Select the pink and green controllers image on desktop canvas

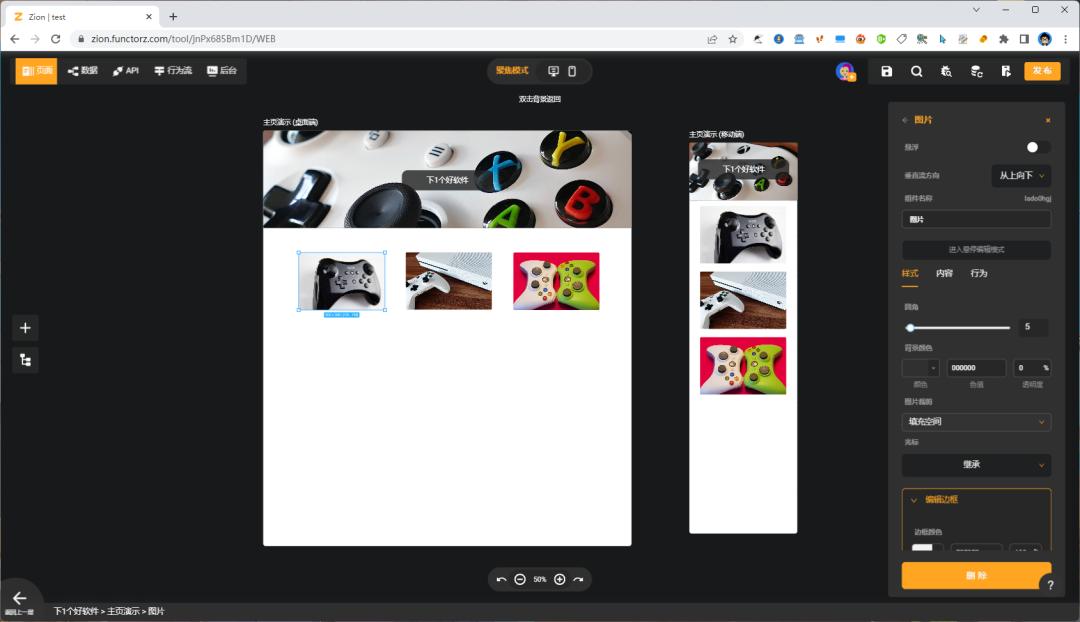(x=556, y=281)
